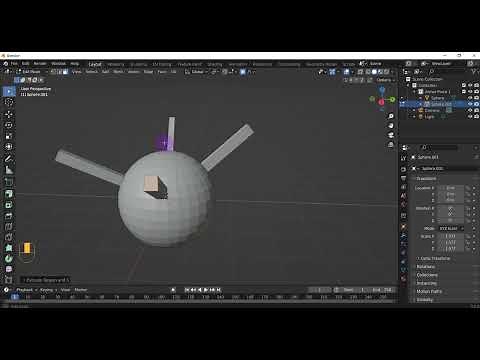Viewport: 480px width, 360px height.
Task: Hide Camera with its eye icon
Action: click(470, 110)
